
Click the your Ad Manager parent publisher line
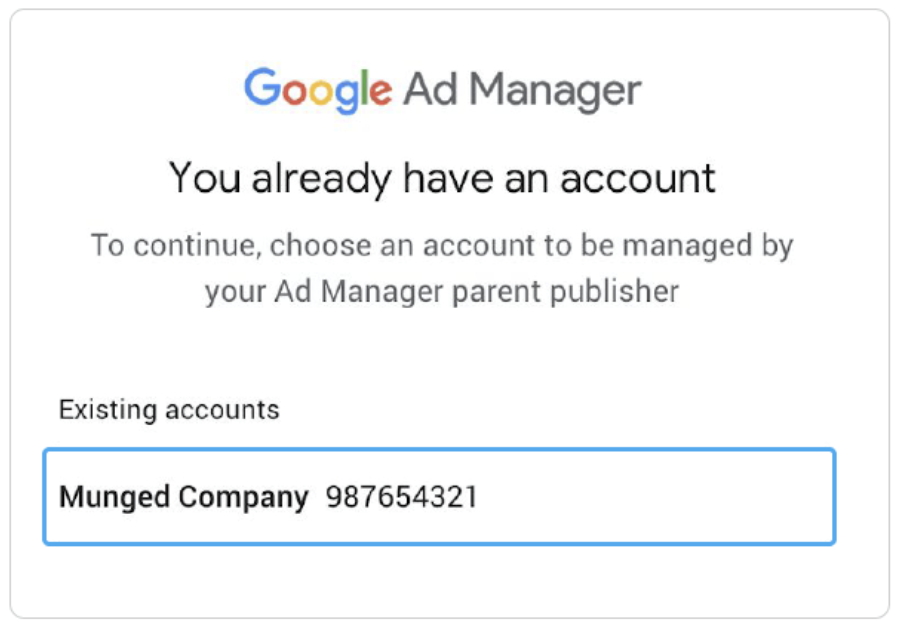(x=442, y=292)
